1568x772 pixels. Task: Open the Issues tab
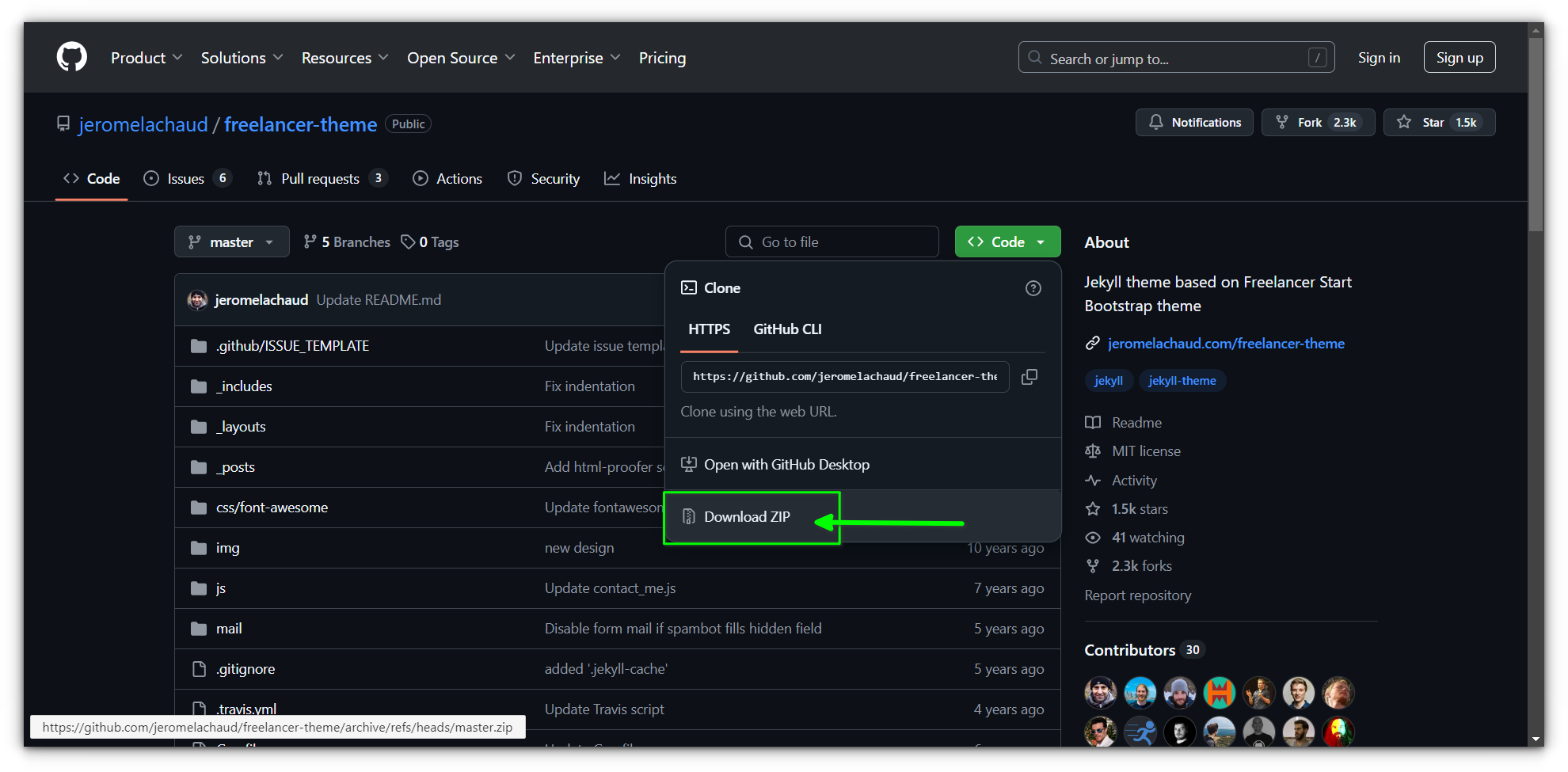[x=185, y=179]
